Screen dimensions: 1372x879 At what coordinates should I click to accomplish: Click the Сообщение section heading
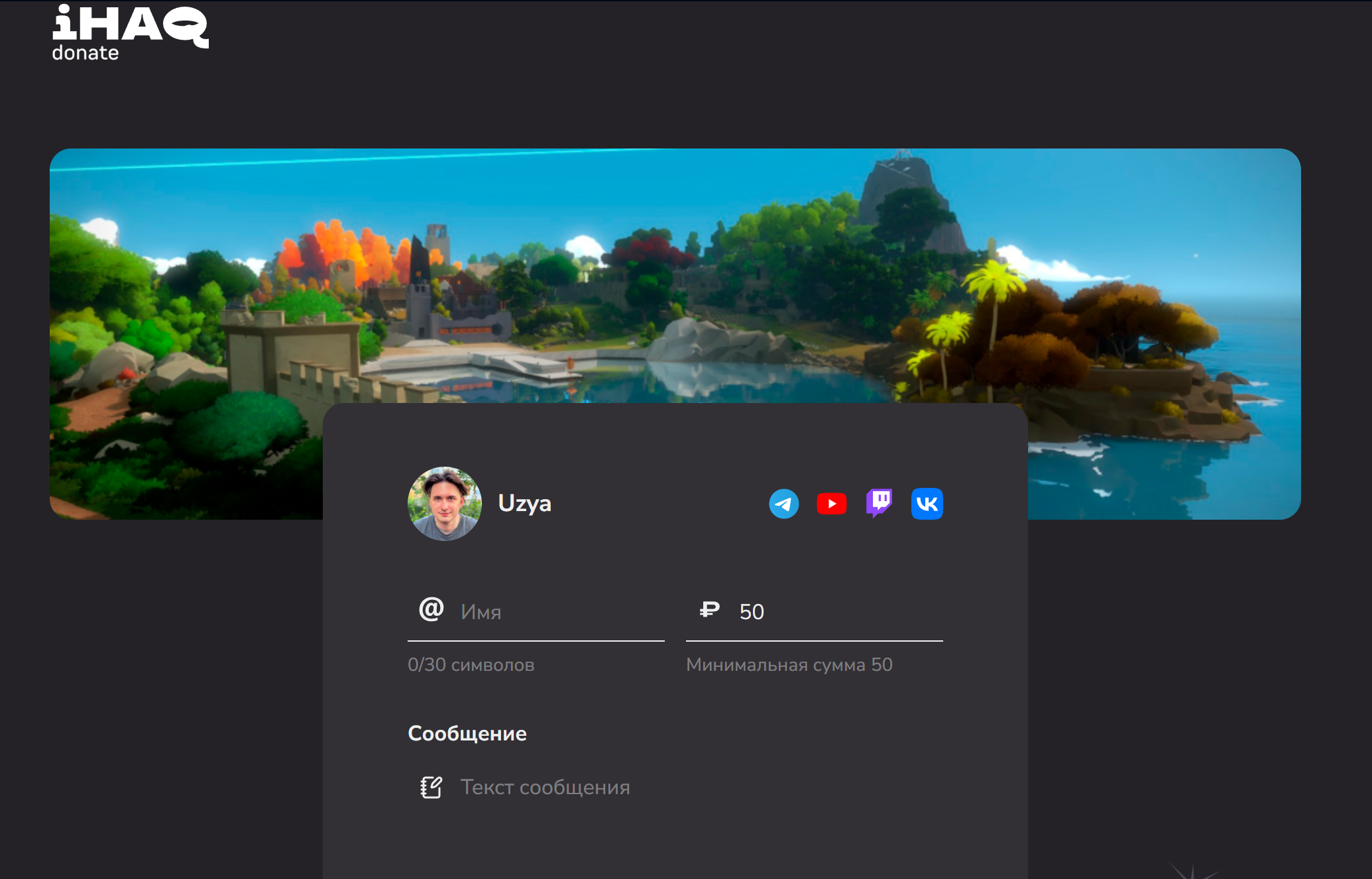tap(467, 733)
